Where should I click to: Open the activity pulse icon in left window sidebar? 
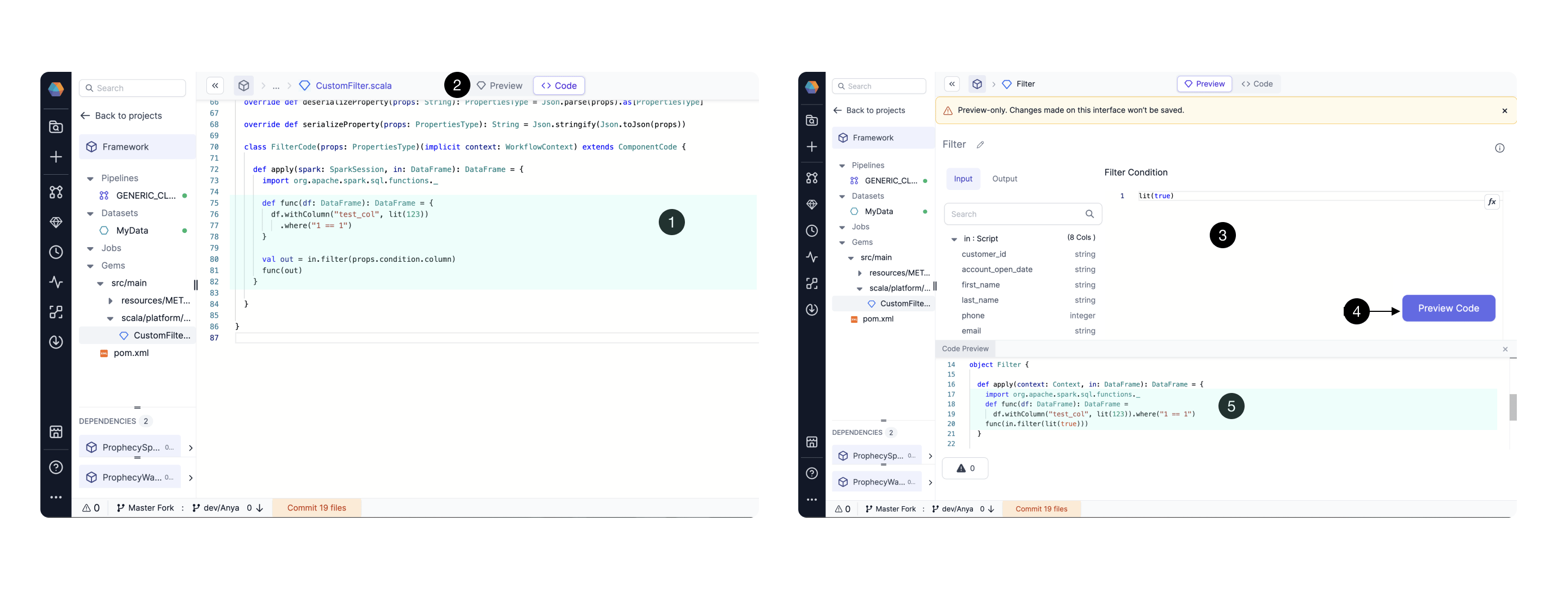56,282
